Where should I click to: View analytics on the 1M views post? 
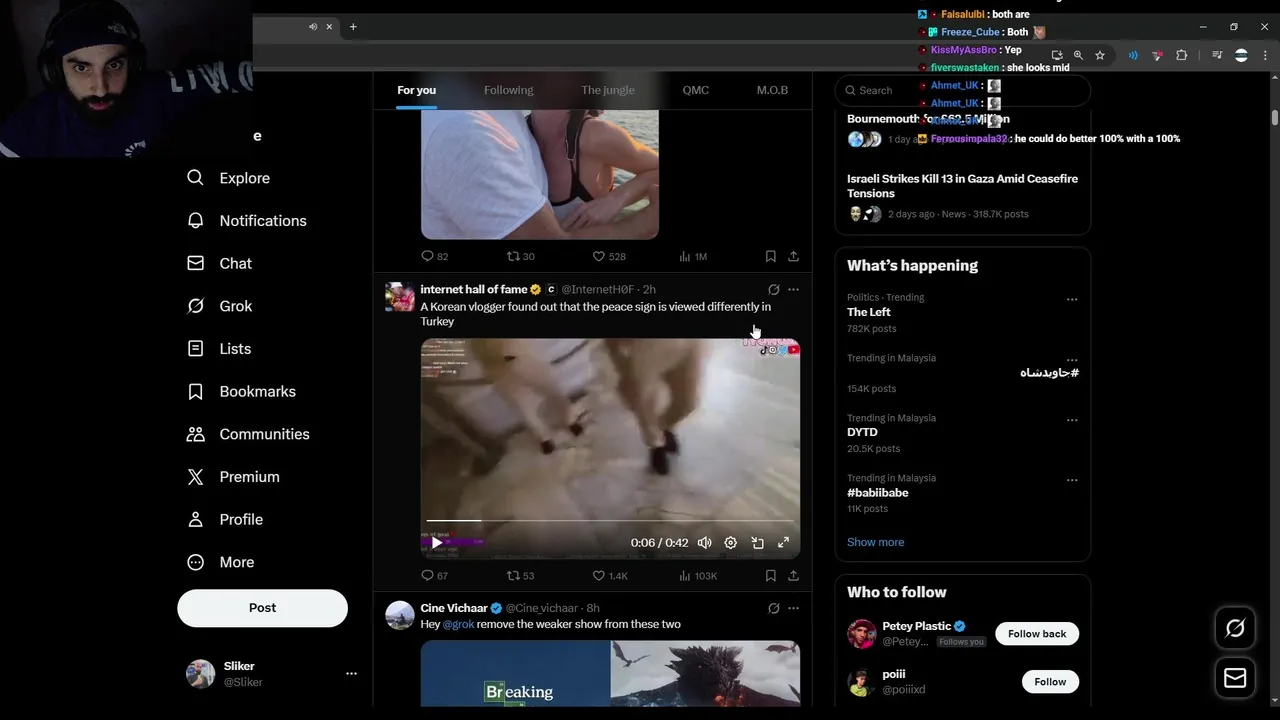tap(693, 257)
